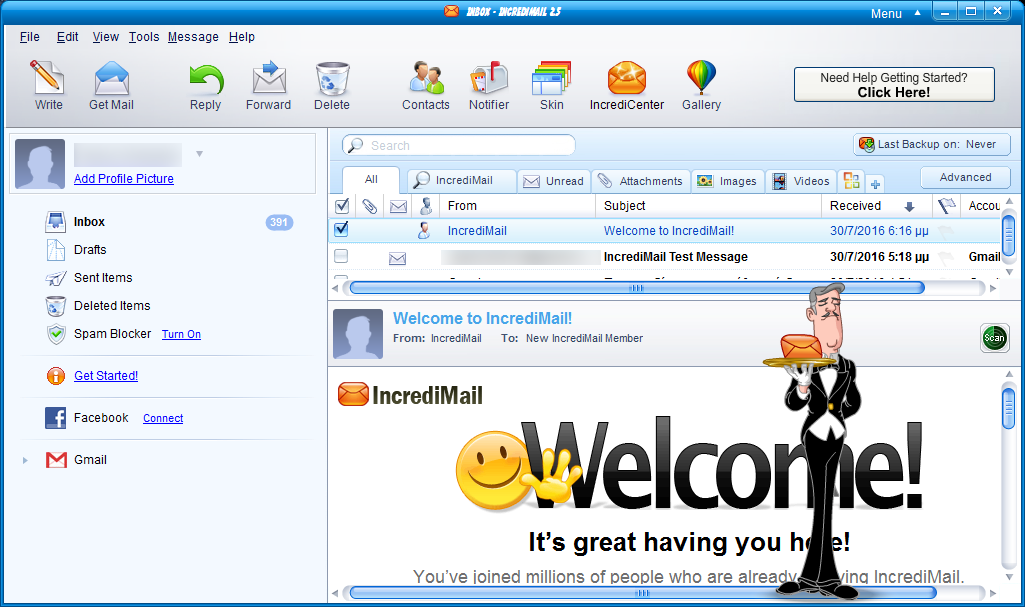Screen dimensions: 1025x607
Task: Click the flag on IncrediMail Test Message row
Action: (946, 257)
